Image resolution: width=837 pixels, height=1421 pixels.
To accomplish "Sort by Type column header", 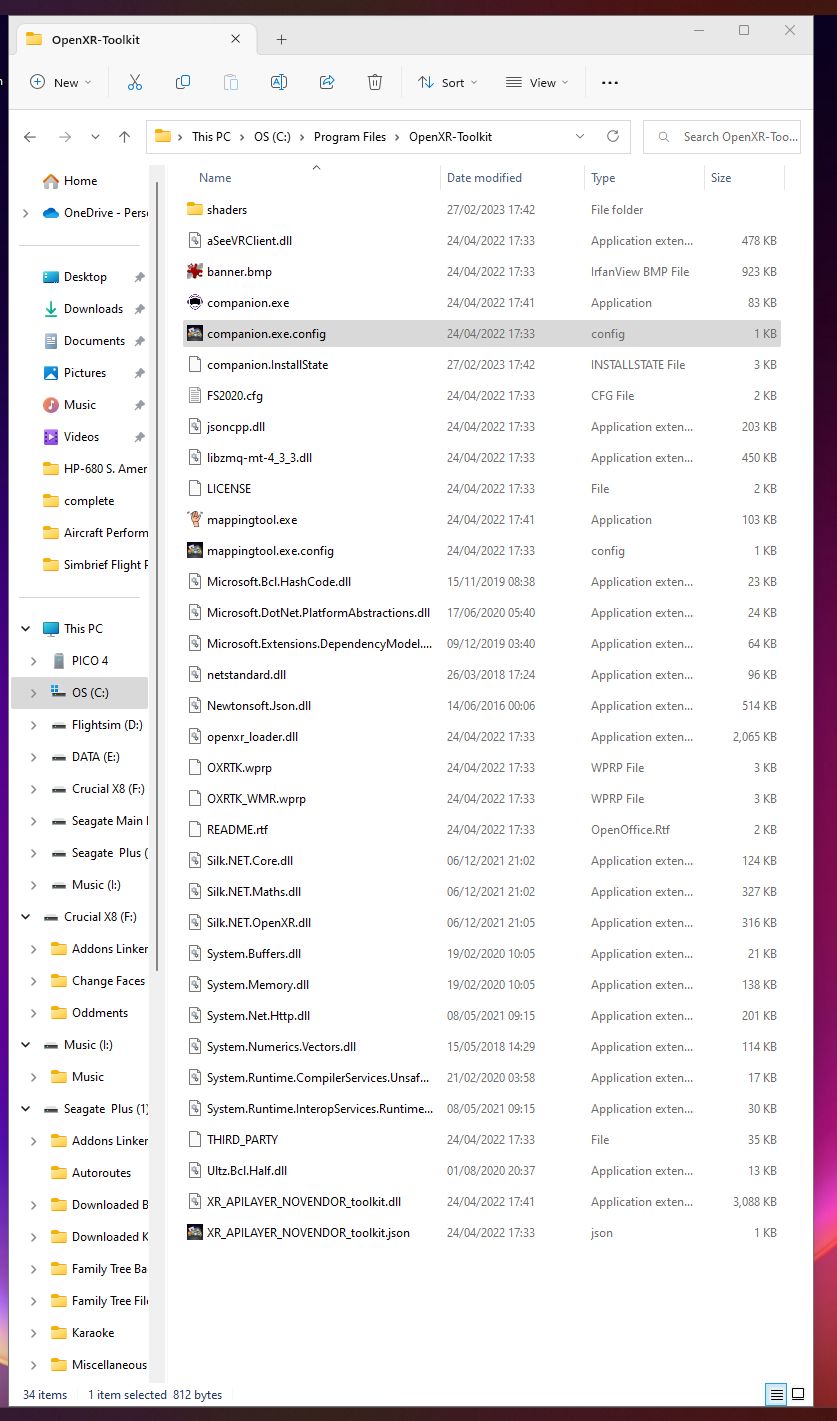I will tap(603, 178).
